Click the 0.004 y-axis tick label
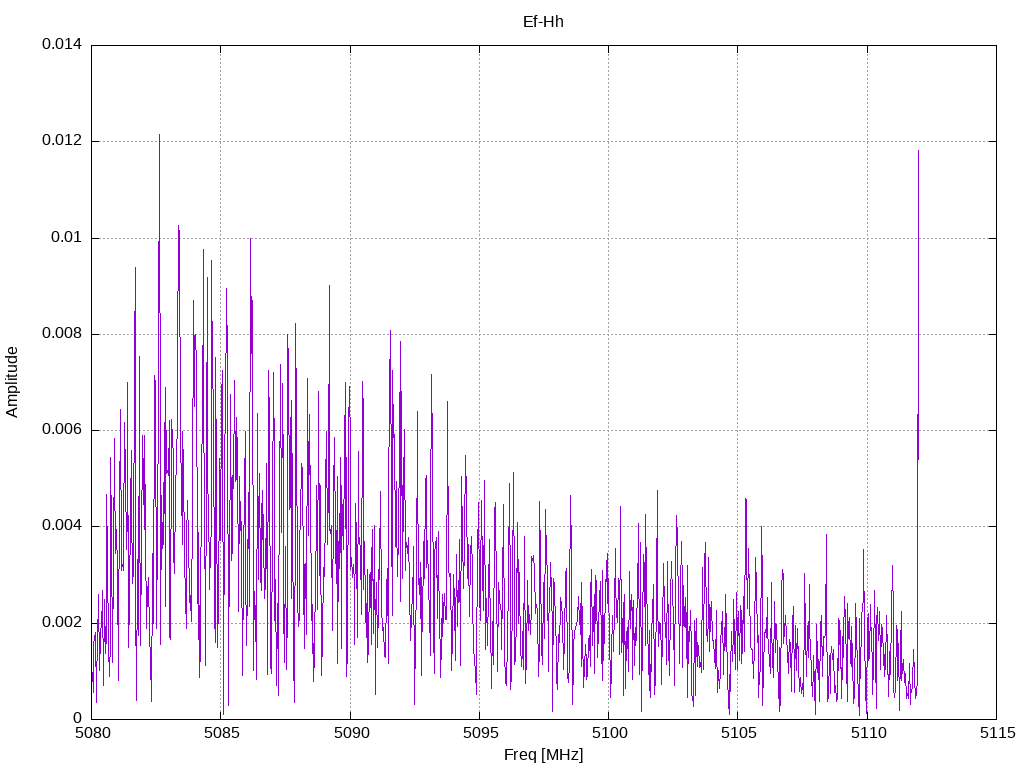Image resolution: width=1024 pixels, height=768 pixels. coord(62,525)
